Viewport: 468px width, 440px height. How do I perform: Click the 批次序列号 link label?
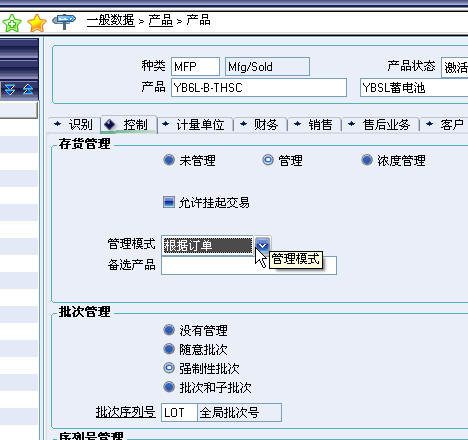[125, 412]
